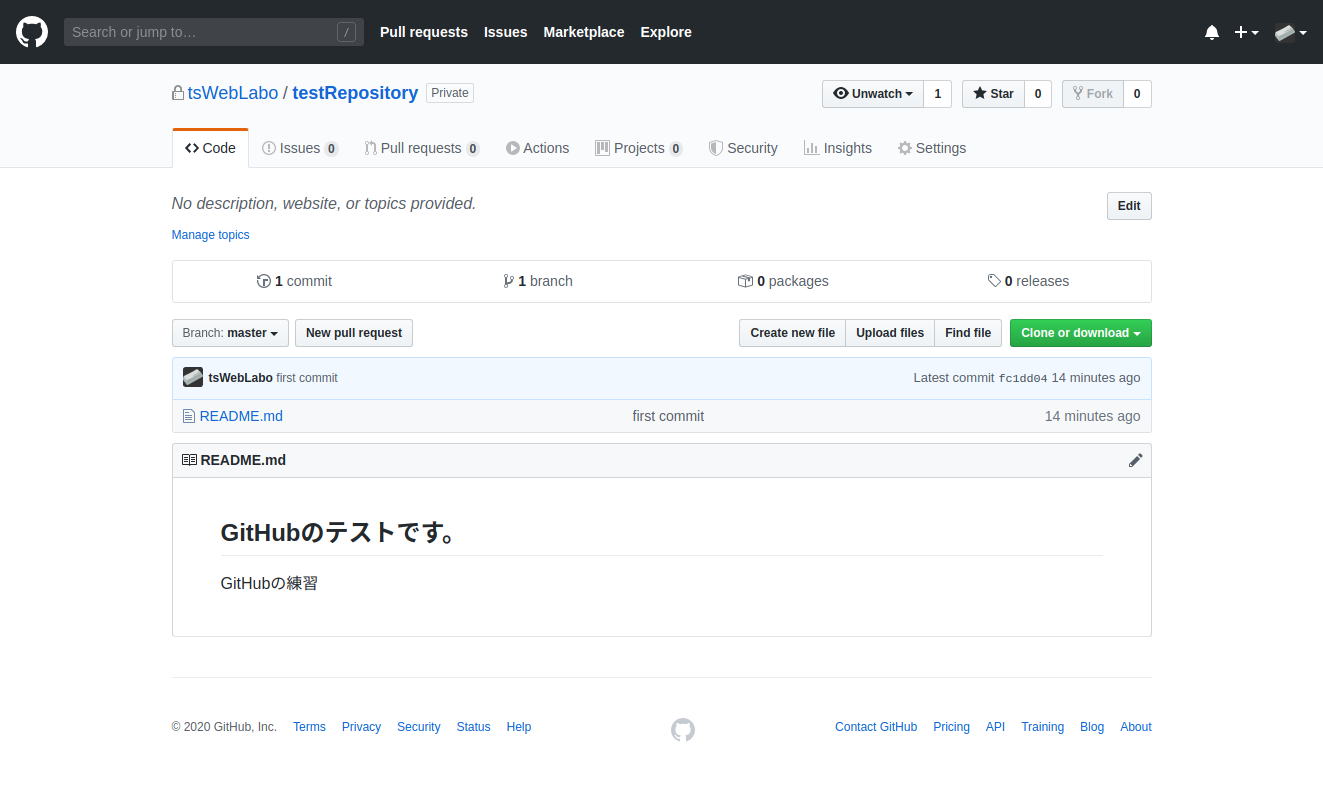1323x793 pixels.
Task: Click the file icon beside README.md
Action: pyautogui.click(x=188, y=416)
